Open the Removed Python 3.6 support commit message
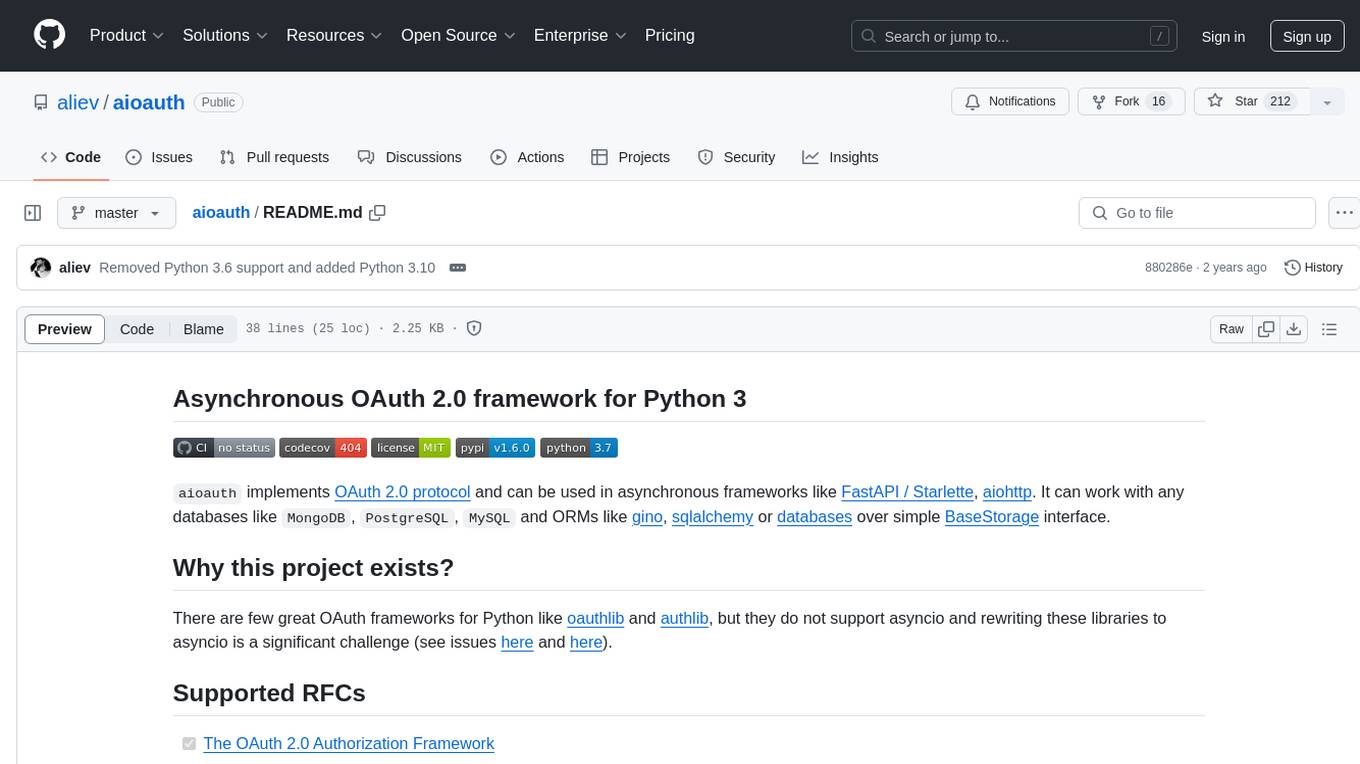The width and height of the screenshot is (1360, 764). [267, 268]
